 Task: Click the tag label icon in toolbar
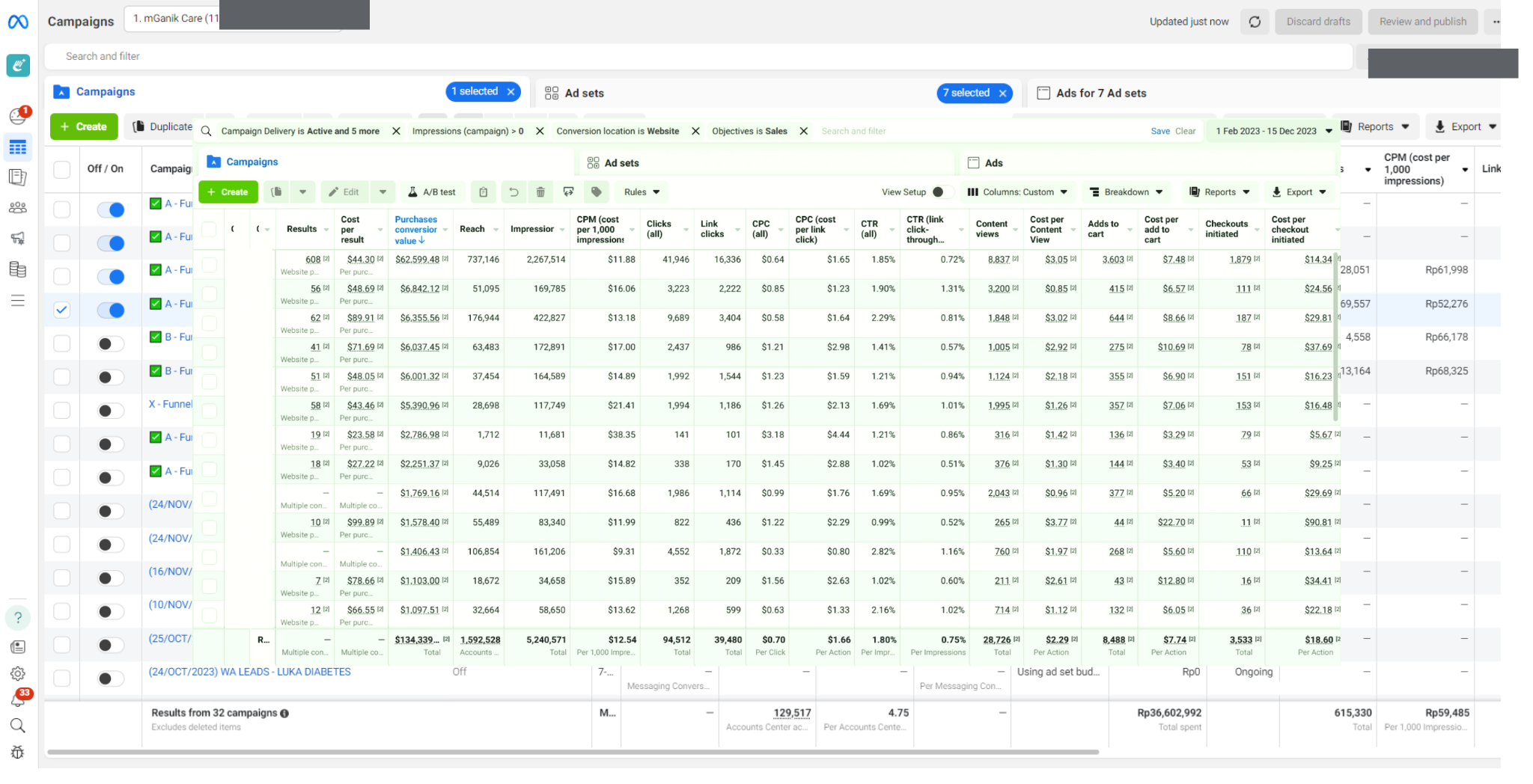[596, 192]
